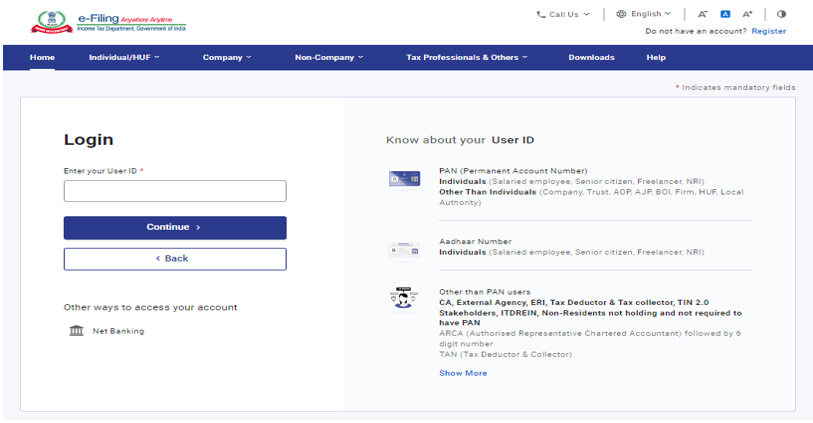Open the Downloads menu item
Screen dimensions: 813x423
[591, 58]
